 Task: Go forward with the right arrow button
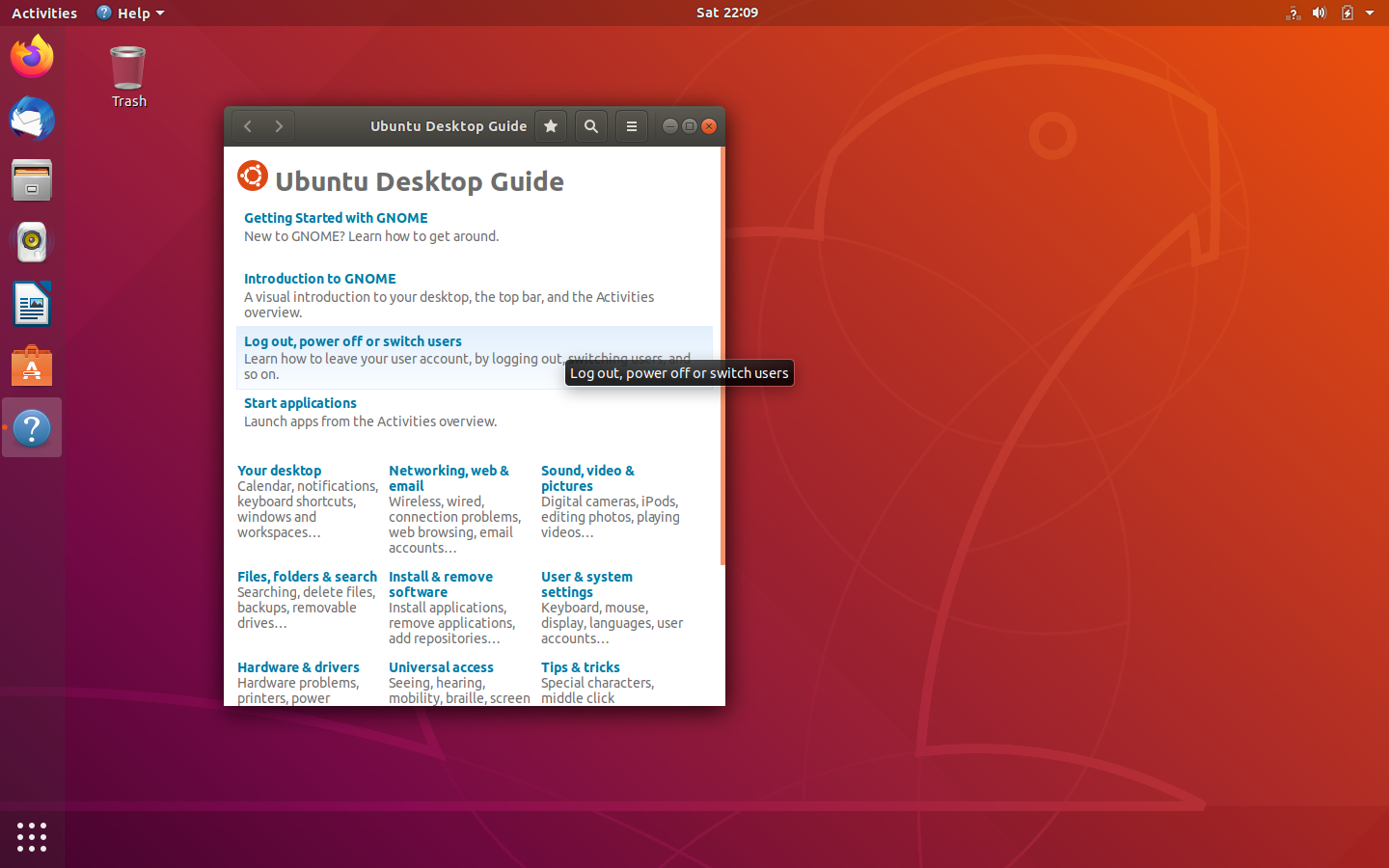pyautogui.click(x=279, y=126)
